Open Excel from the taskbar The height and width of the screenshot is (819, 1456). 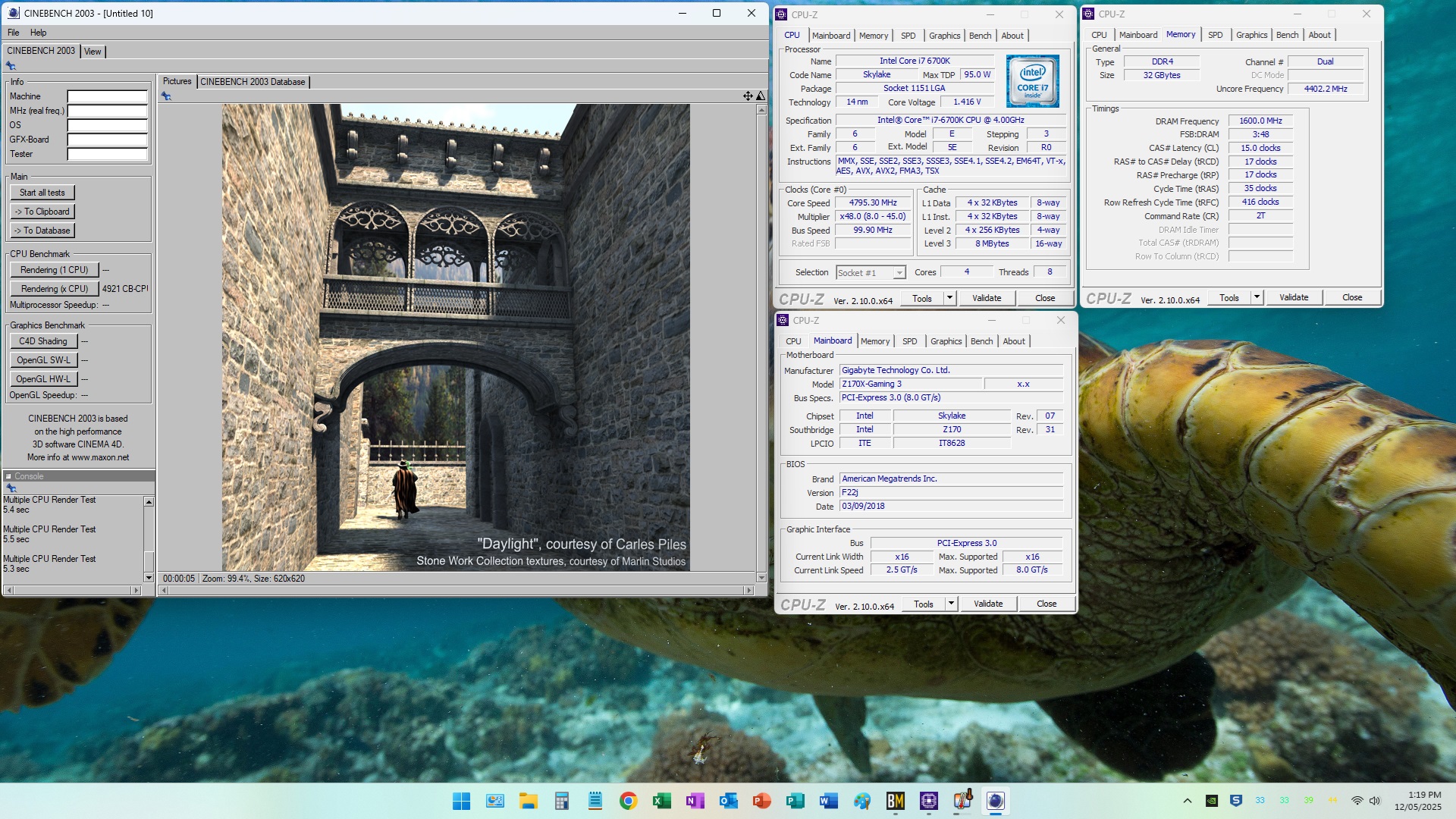pos(662,801)
